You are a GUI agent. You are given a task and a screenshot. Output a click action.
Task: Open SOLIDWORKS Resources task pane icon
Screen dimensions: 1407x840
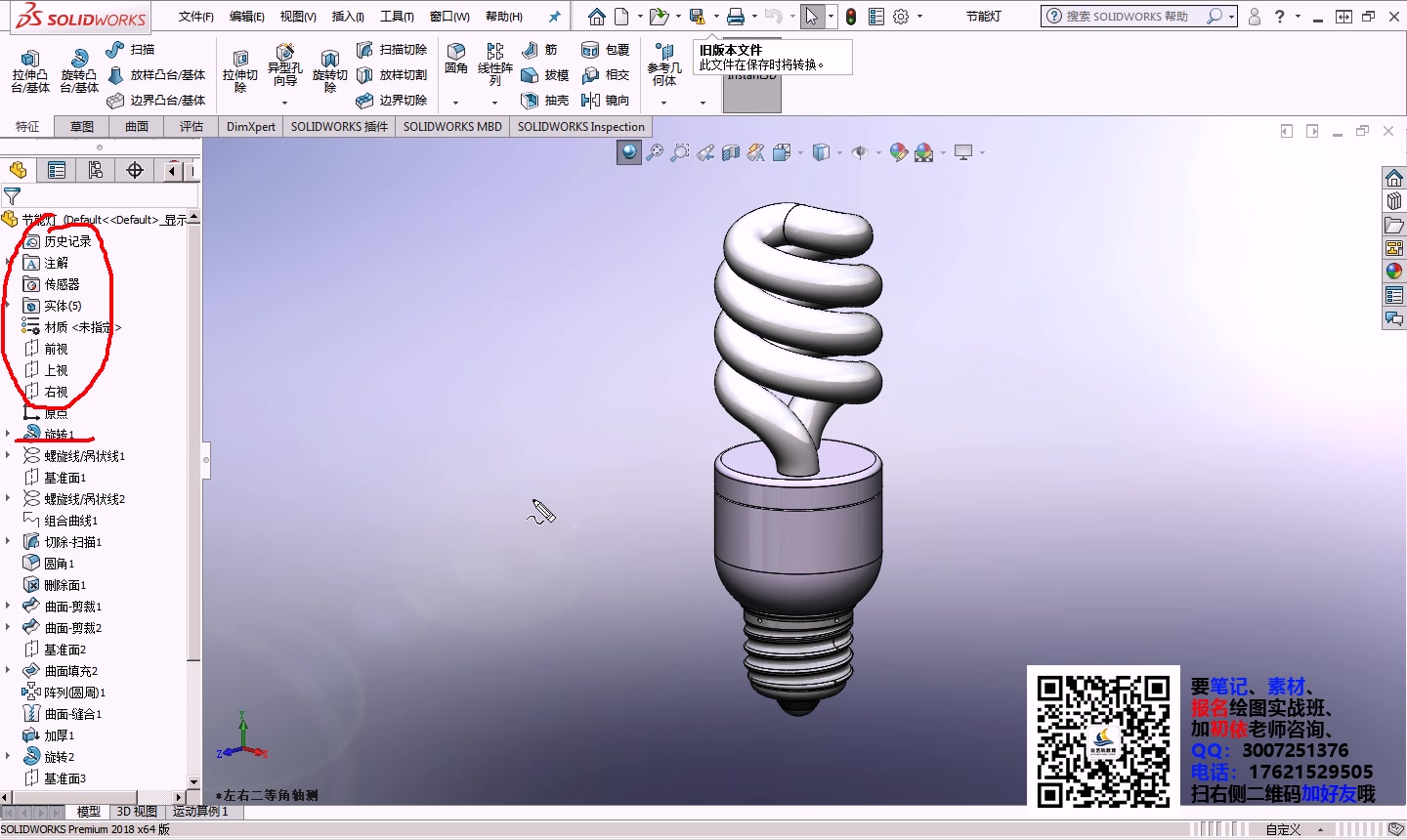click(x=1394, y=177)
